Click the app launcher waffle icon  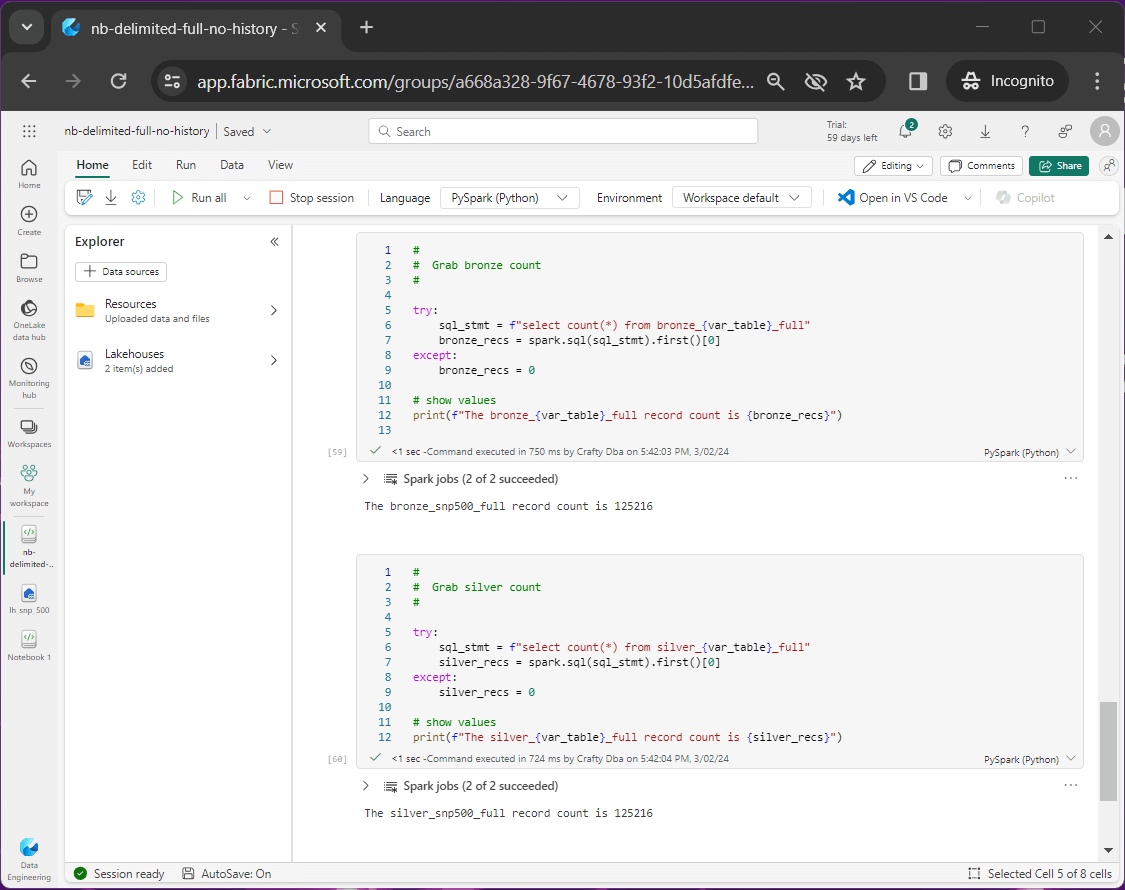coord(29,131)
